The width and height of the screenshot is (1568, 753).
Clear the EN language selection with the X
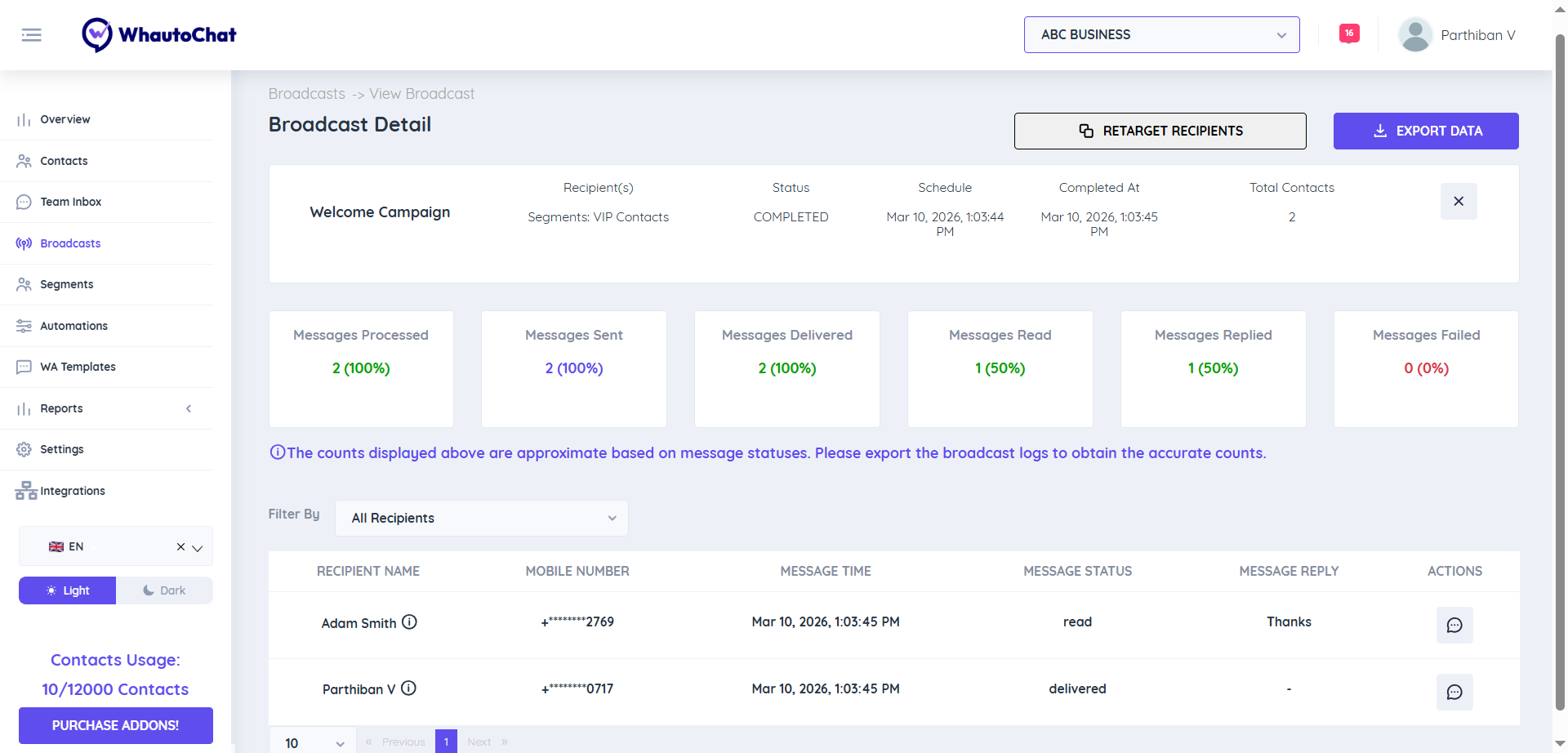pos(180,546)
